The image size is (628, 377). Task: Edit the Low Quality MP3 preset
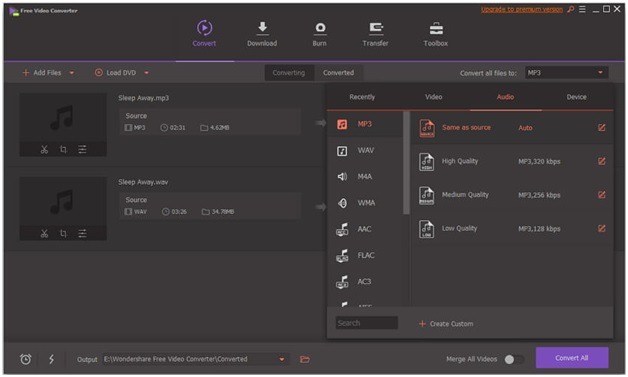602,228
